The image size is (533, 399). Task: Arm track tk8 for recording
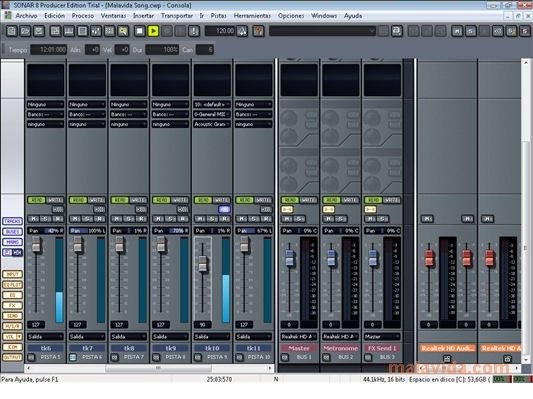141,219
